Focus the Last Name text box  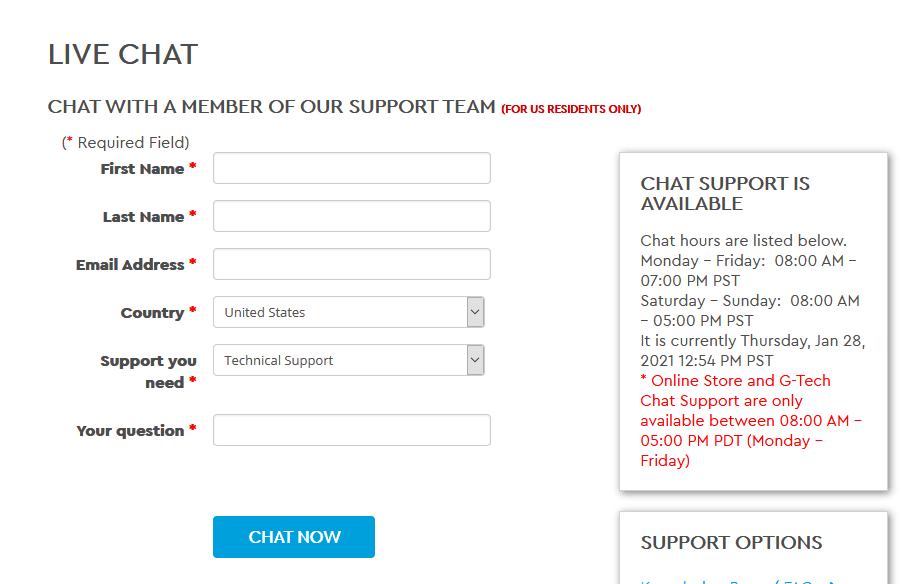(x=351, y=216)
